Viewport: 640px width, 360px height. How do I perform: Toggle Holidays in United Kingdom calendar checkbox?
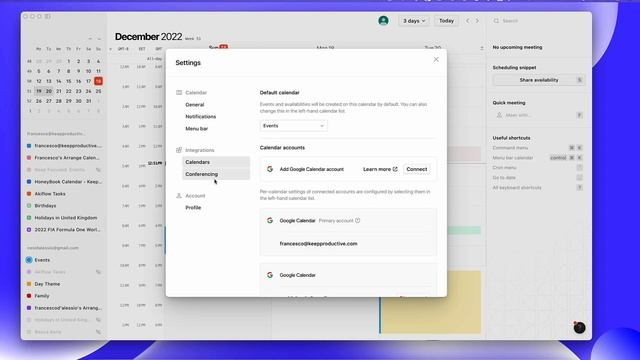point(29,218)
